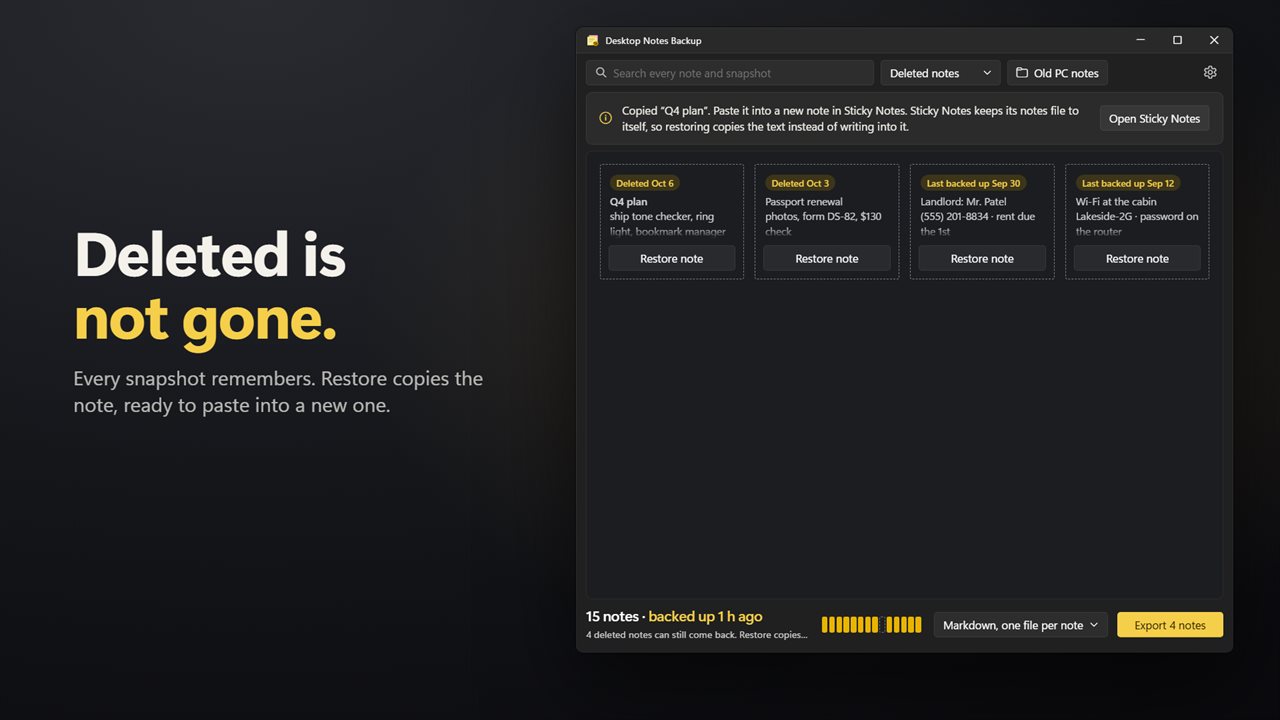1280x720 pixels.
Task: Focus the Search every note and snapshot field
Action: (x=730, y=73)
